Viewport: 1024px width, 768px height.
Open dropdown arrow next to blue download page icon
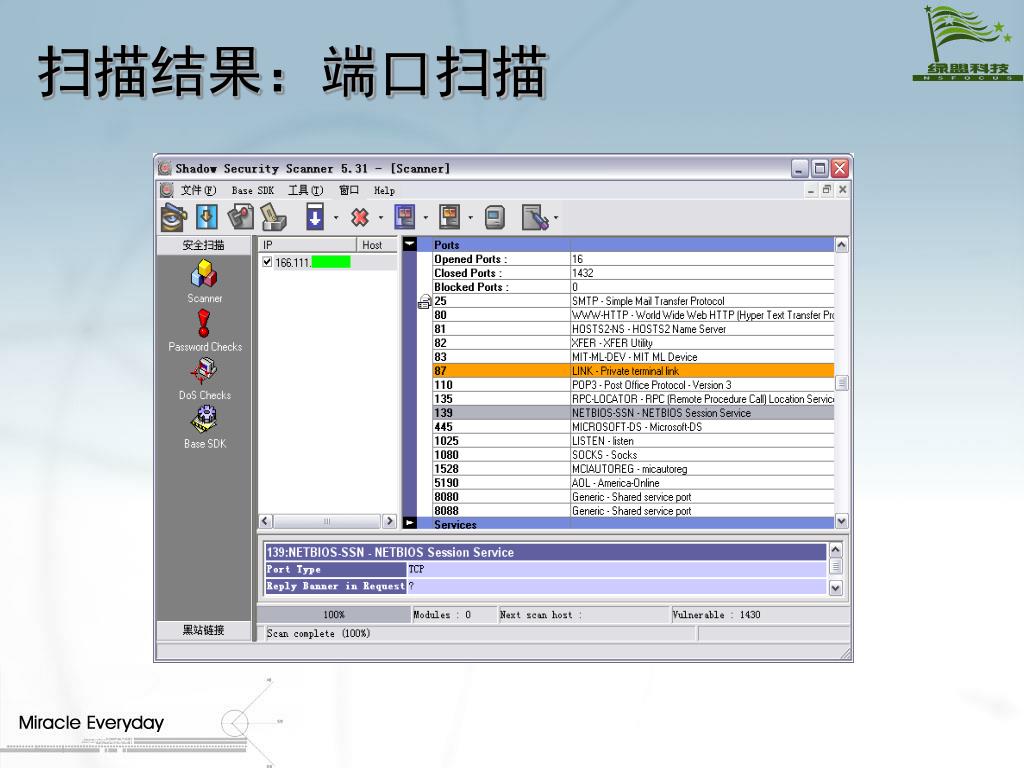(336, 217)
